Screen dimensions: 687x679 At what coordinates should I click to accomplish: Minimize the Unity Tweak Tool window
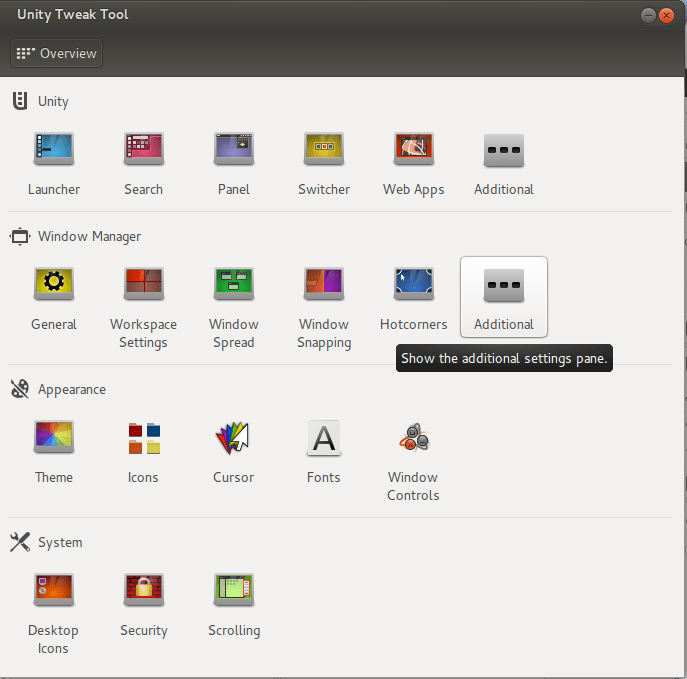tap(648, 15)
